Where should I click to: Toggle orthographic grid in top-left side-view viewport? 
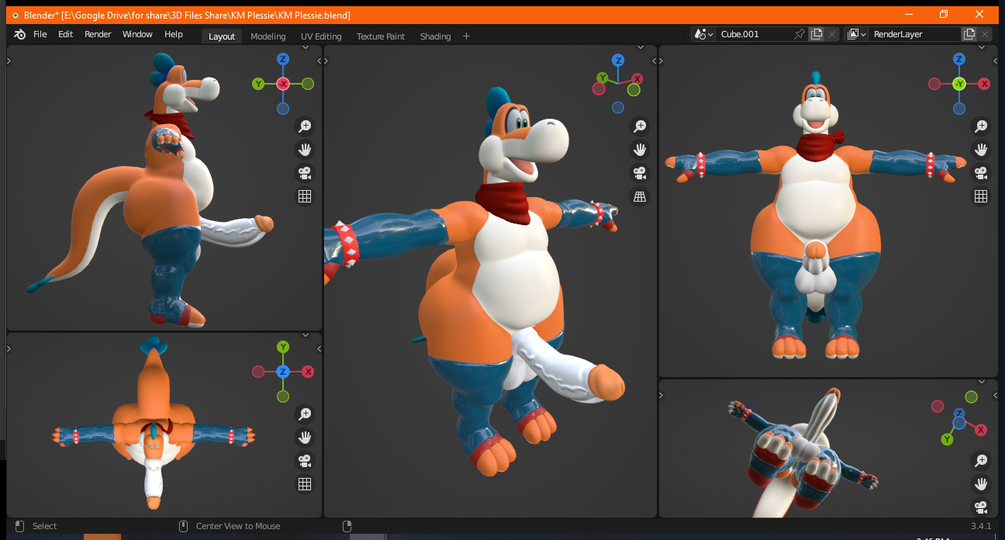tap(304, 197)
